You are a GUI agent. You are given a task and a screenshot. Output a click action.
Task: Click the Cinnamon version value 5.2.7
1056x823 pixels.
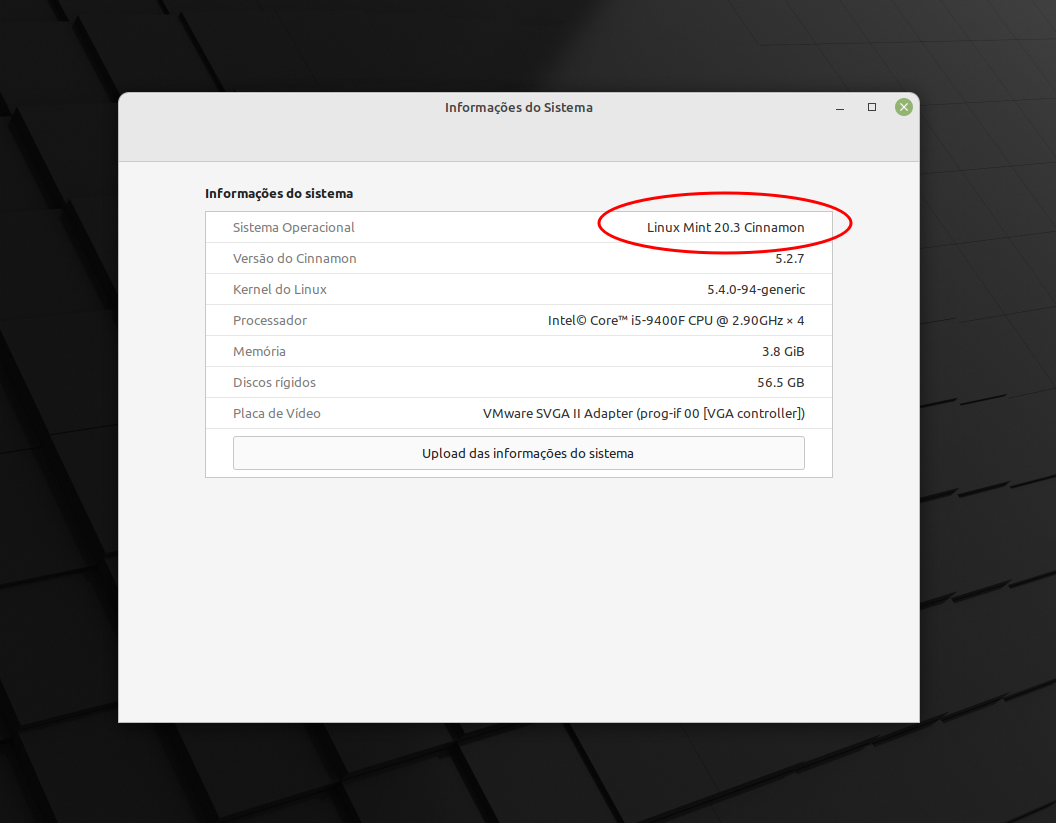(x=789, y=258)
